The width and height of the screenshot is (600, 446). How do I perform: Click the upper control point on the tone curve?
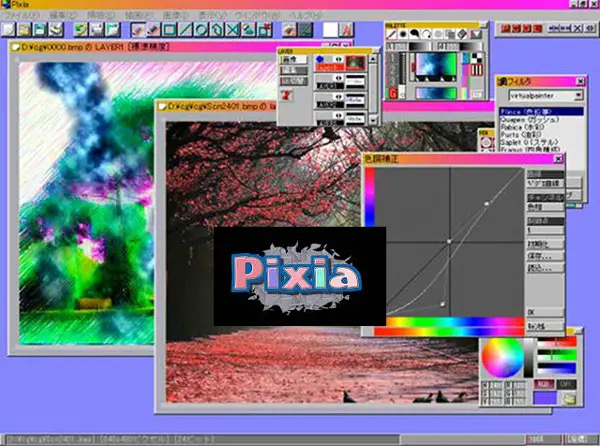pyautogui.click(x=487, y=204)
